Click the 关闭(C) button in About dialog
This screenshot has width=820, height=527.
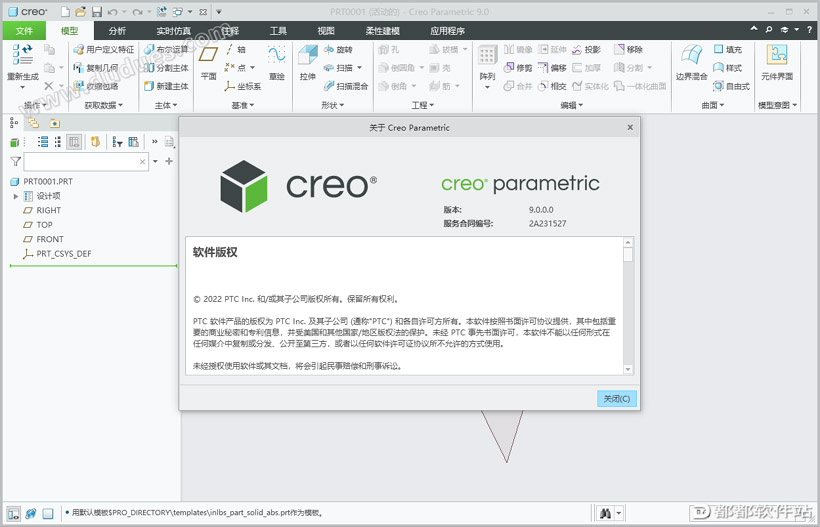pyautogui.click(x=617, y=398)
